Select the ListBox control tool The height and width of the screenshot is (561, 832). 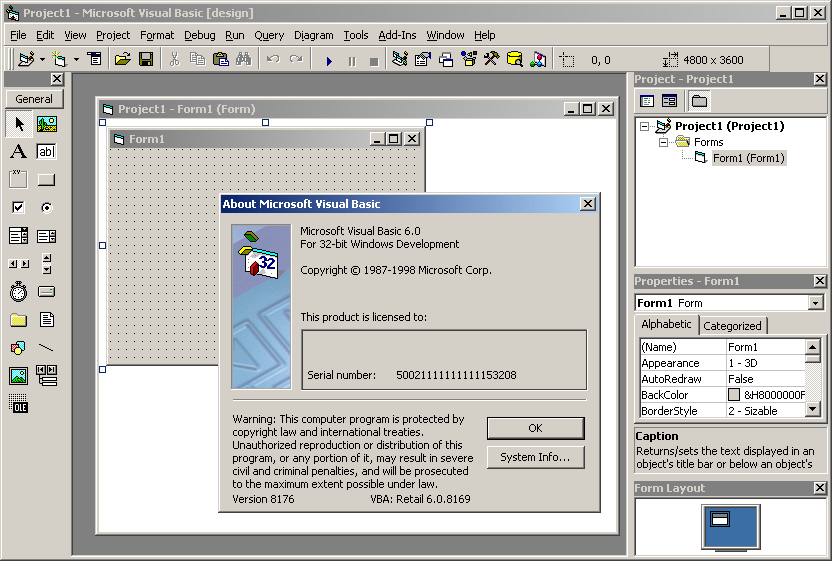click(x=47, y=236)
